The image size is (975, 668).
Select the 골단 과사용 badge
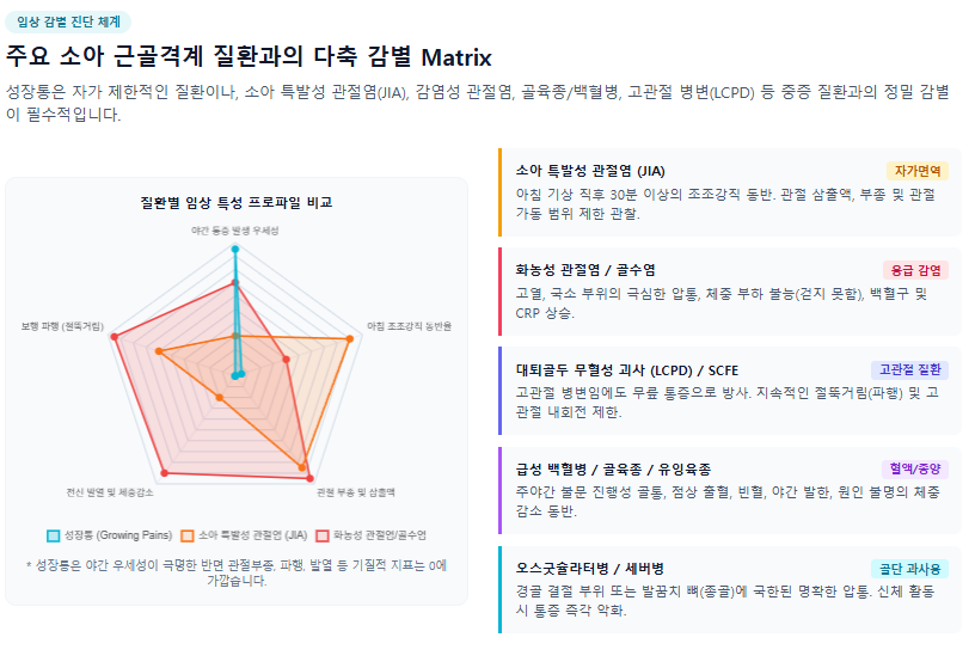910,568
